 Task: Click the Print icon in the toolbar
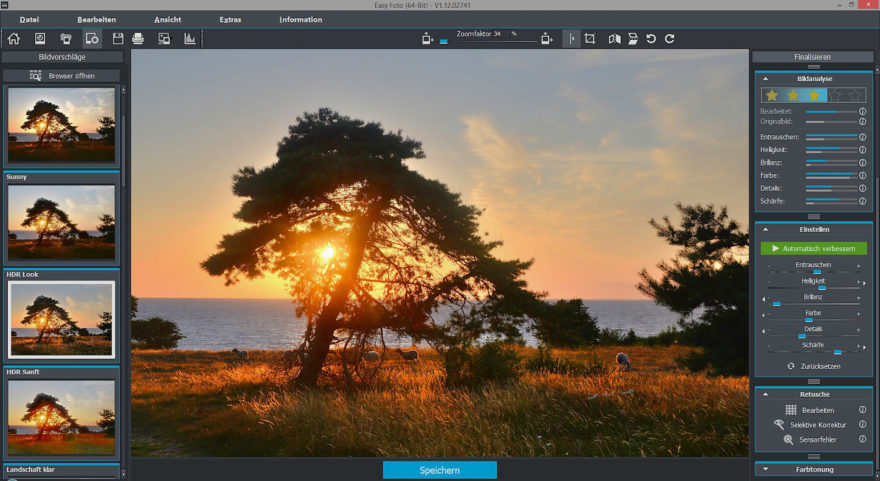point(138,39)
